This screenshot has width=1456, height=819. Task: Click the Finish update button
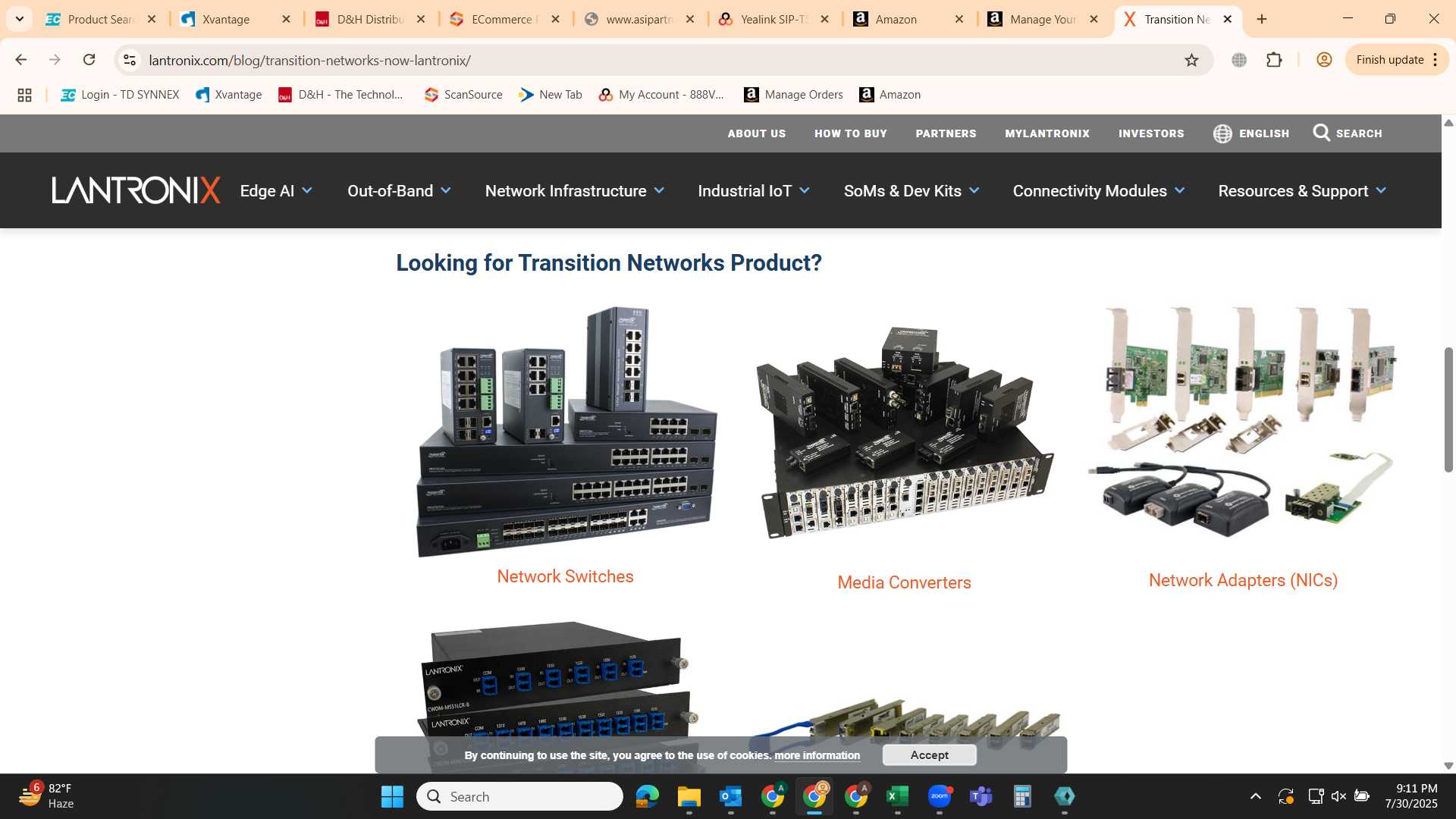1397,60
